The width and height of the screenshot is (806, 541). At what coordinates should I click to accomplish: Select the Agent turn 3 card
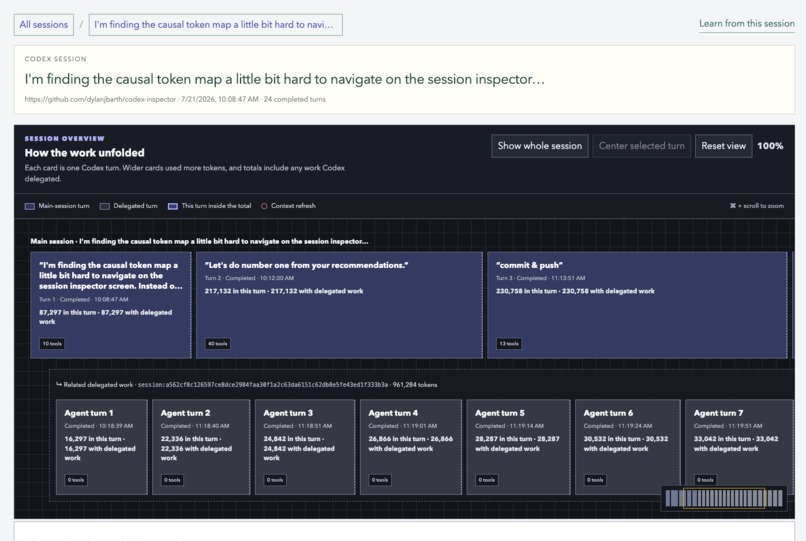tap(305, 447)
